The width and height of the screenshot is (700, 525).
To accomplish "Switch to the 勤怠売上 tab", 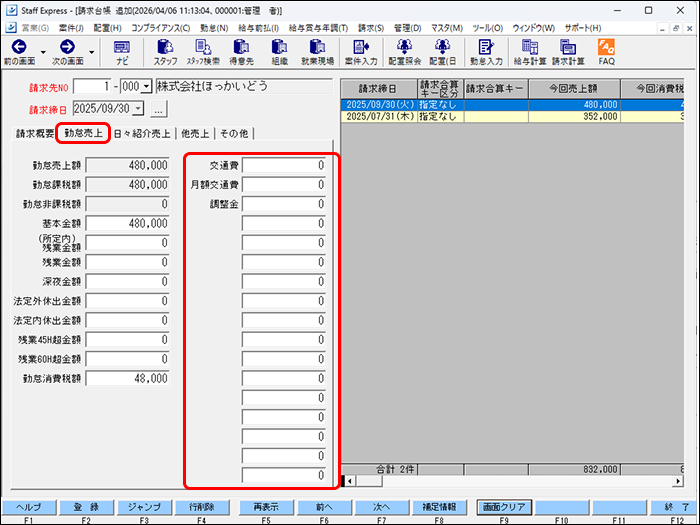I will 83,133.
